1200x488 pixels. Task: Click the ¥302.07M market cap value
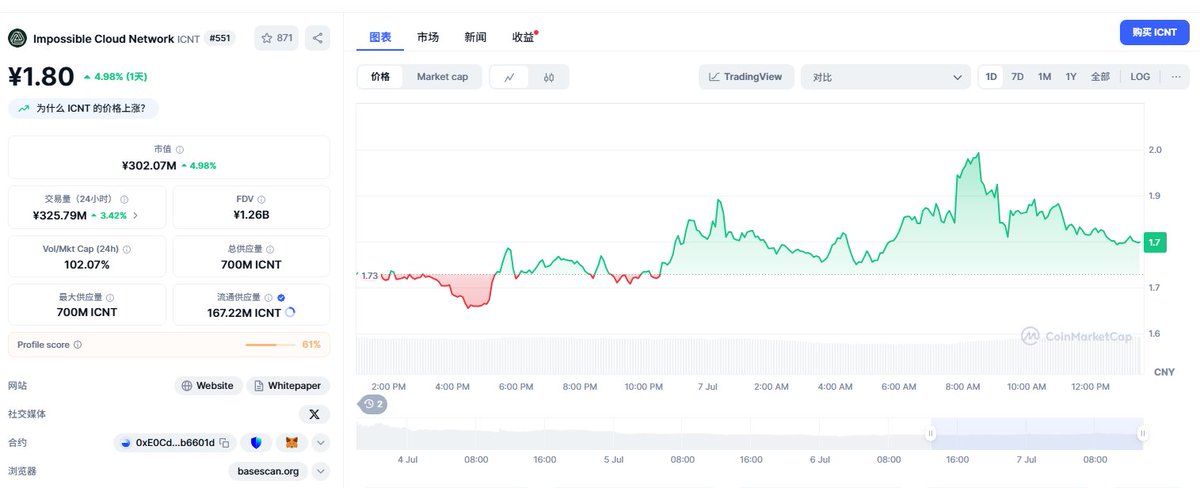148,165
